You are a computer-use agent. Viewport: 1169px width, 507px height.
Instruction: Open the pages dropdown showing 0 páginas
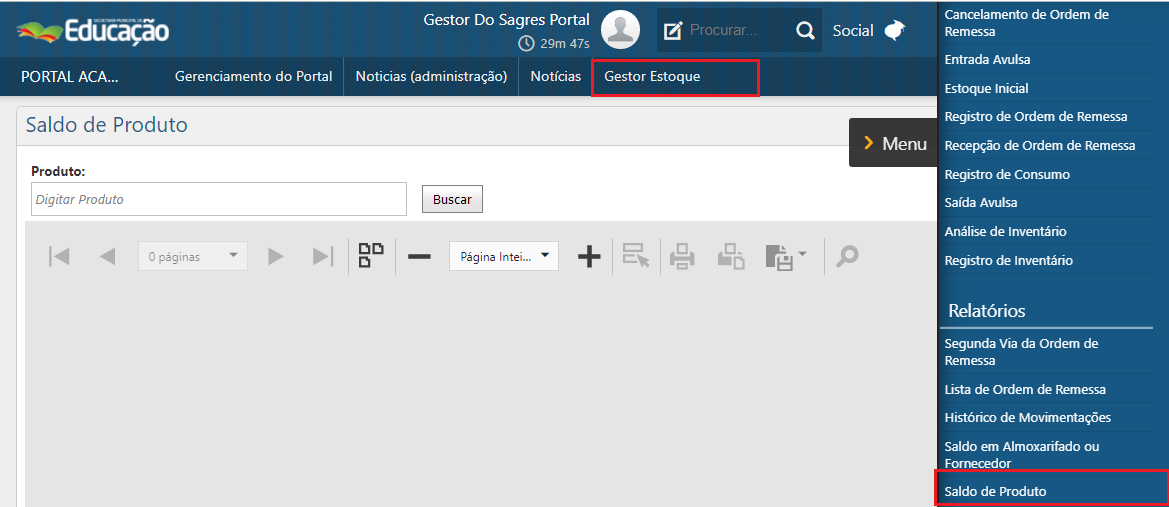pos(193,257)
